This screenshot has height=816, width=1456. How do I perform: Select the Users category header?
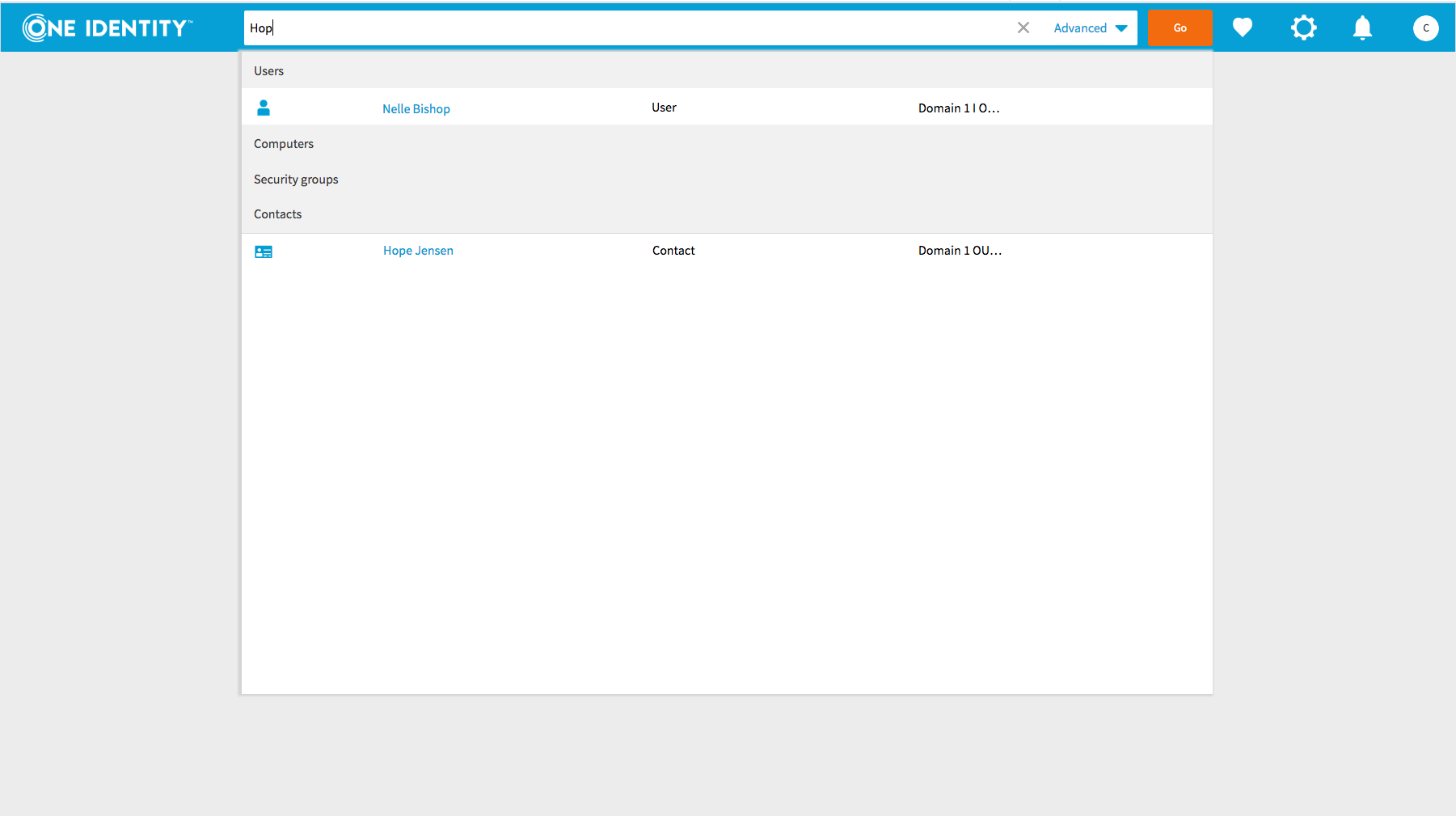pos(727,71)
